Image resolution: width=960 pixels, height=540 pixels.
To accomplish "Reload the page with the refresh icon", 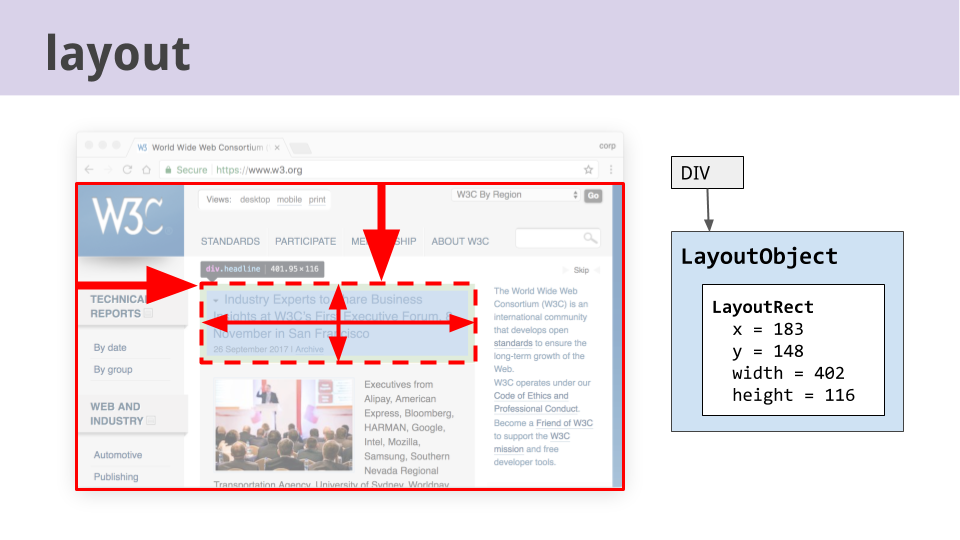I will click(x=127, y=170).
